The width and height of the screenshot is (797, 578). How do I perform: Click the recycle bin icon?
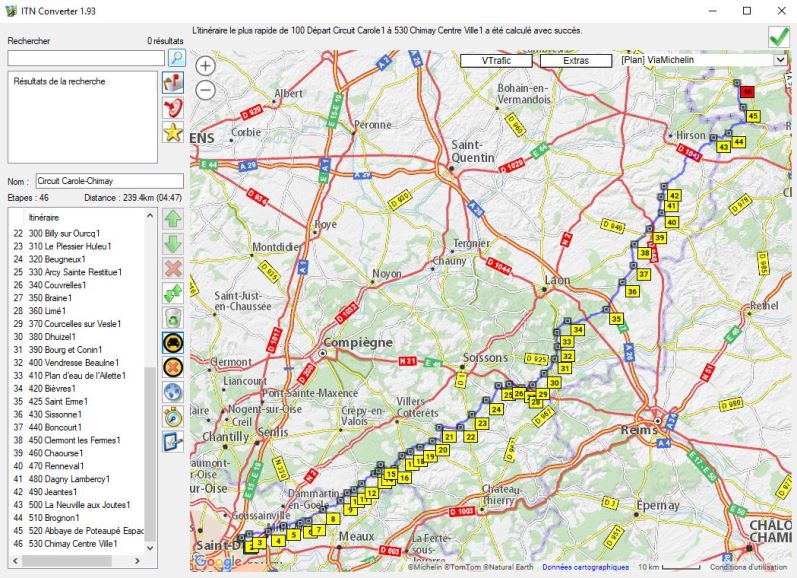pyautogui.click(x=173, y=318)
